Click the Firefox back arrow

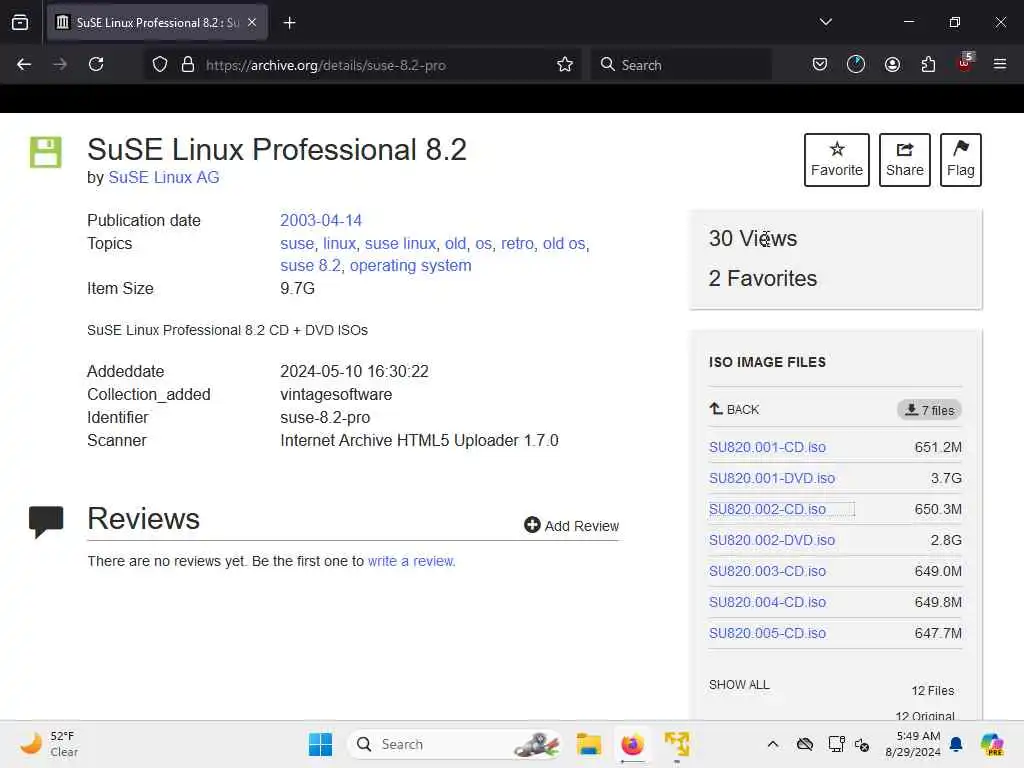[24, 64]
